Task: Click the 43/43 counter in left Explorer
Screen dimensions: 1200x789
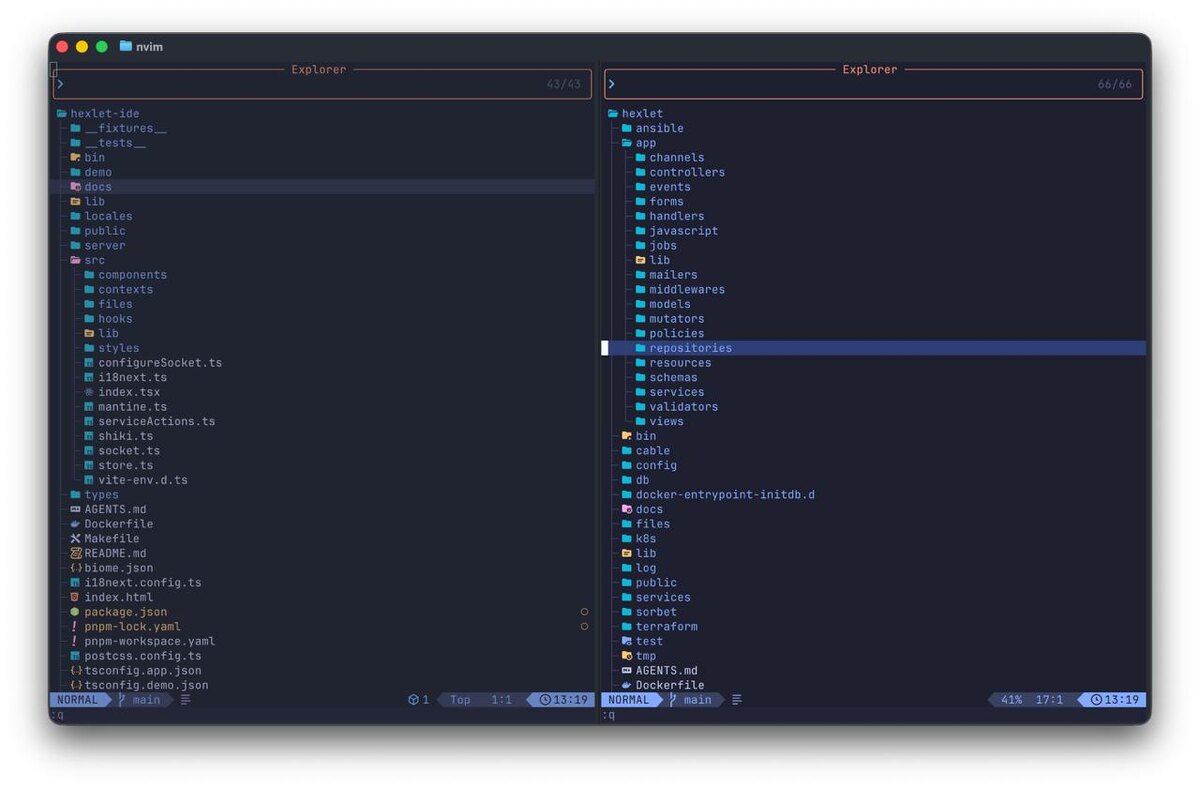Action: [563, 84]
